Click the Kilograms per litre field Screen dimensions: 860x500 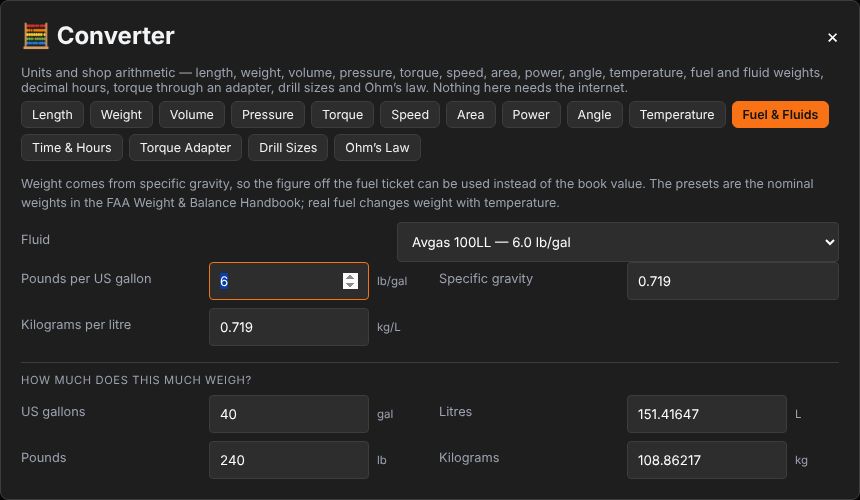pos(288,327)
